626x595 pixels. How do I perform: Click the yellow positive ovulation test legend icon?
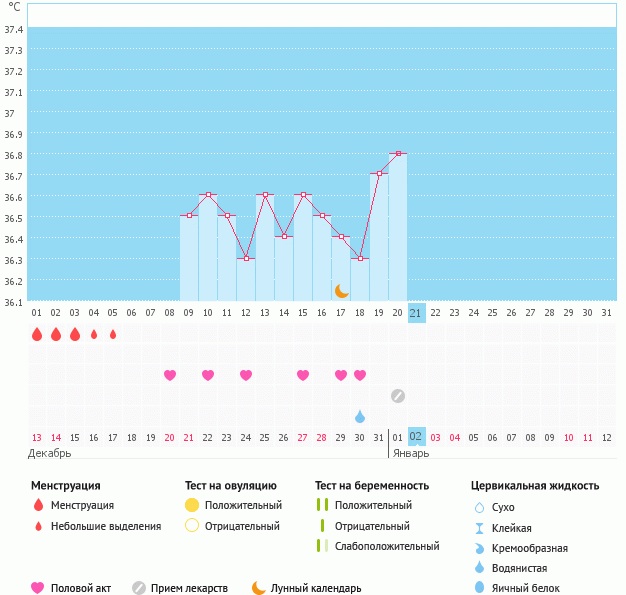pos(192,505)
